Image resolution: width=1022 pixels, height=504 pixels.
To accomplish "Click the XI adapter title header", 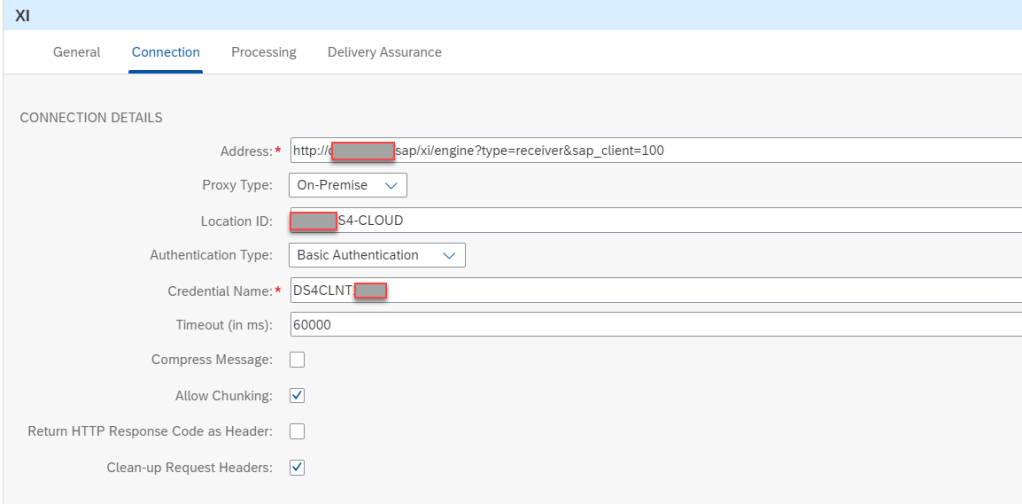I will [x=21, y=13].
